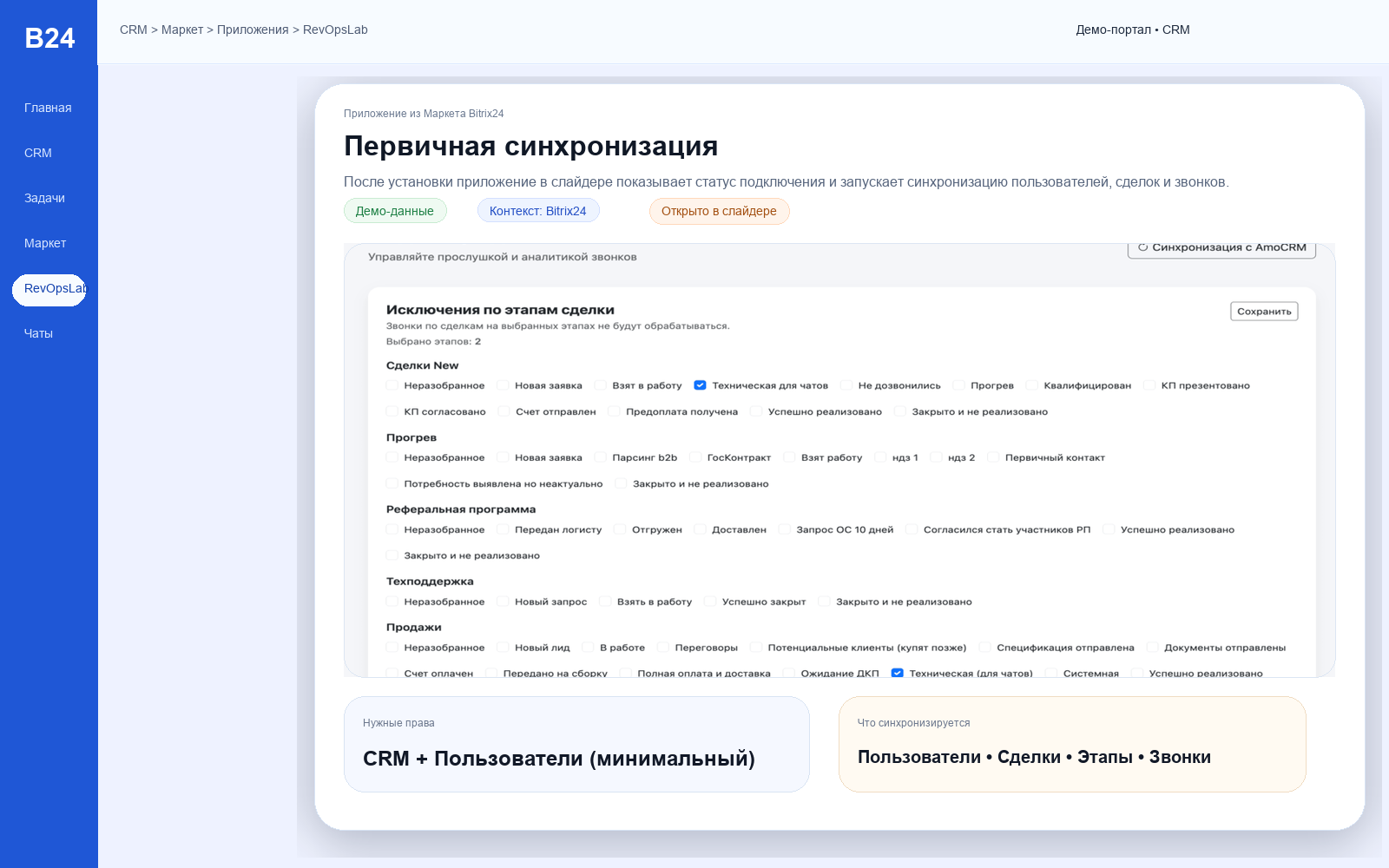Tick the Передан логисту checkbox

click(x=503, y=529)
